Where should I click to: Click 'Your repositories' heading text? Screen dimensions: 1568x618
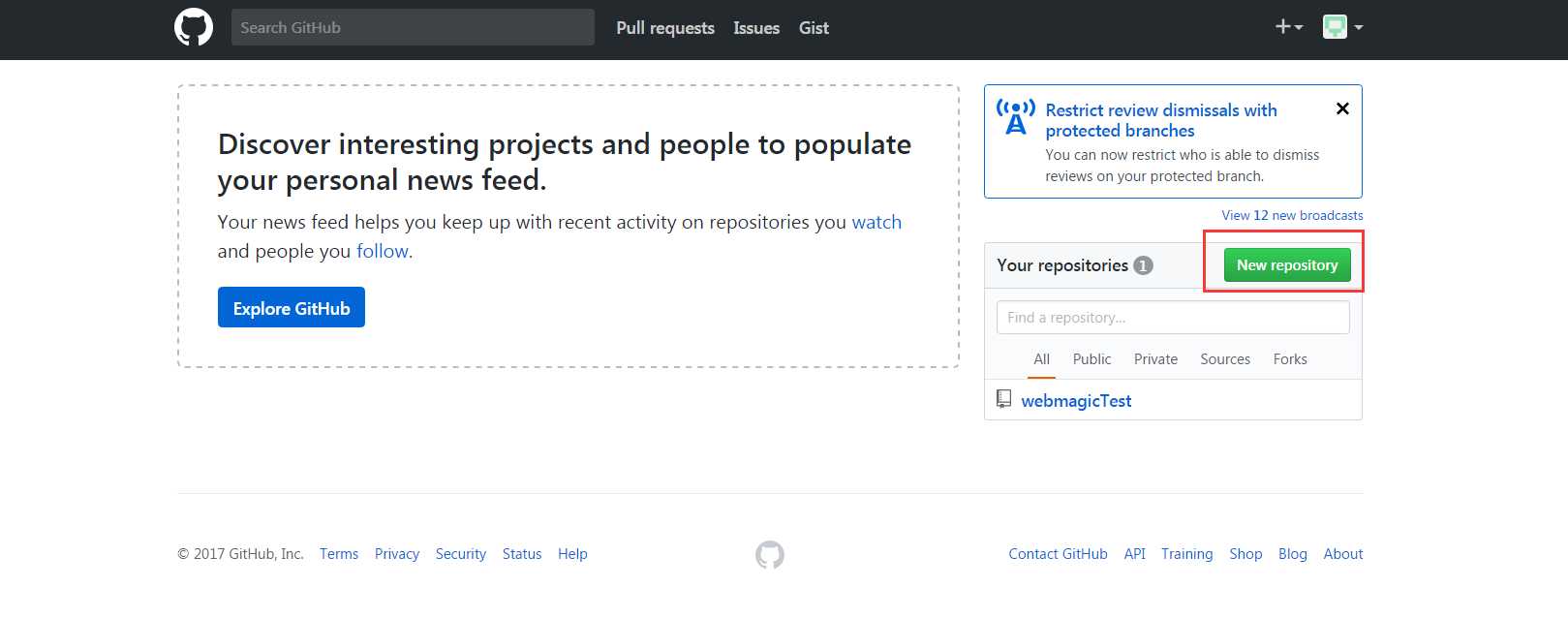(1062, 265)
